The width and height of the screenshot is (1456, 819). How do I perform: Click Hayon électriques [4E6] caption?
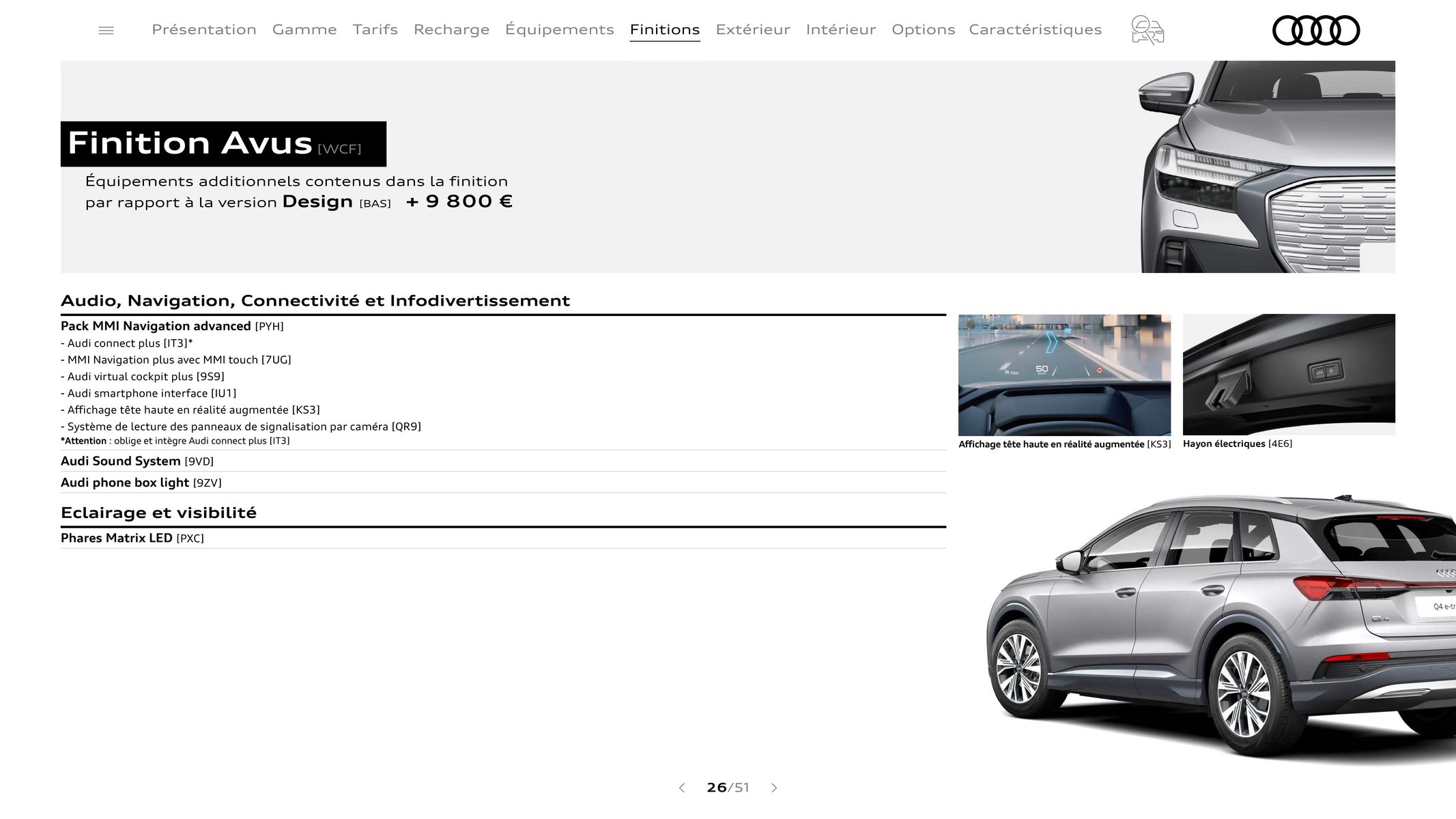pyautogui.click(x=1238, y=444)
